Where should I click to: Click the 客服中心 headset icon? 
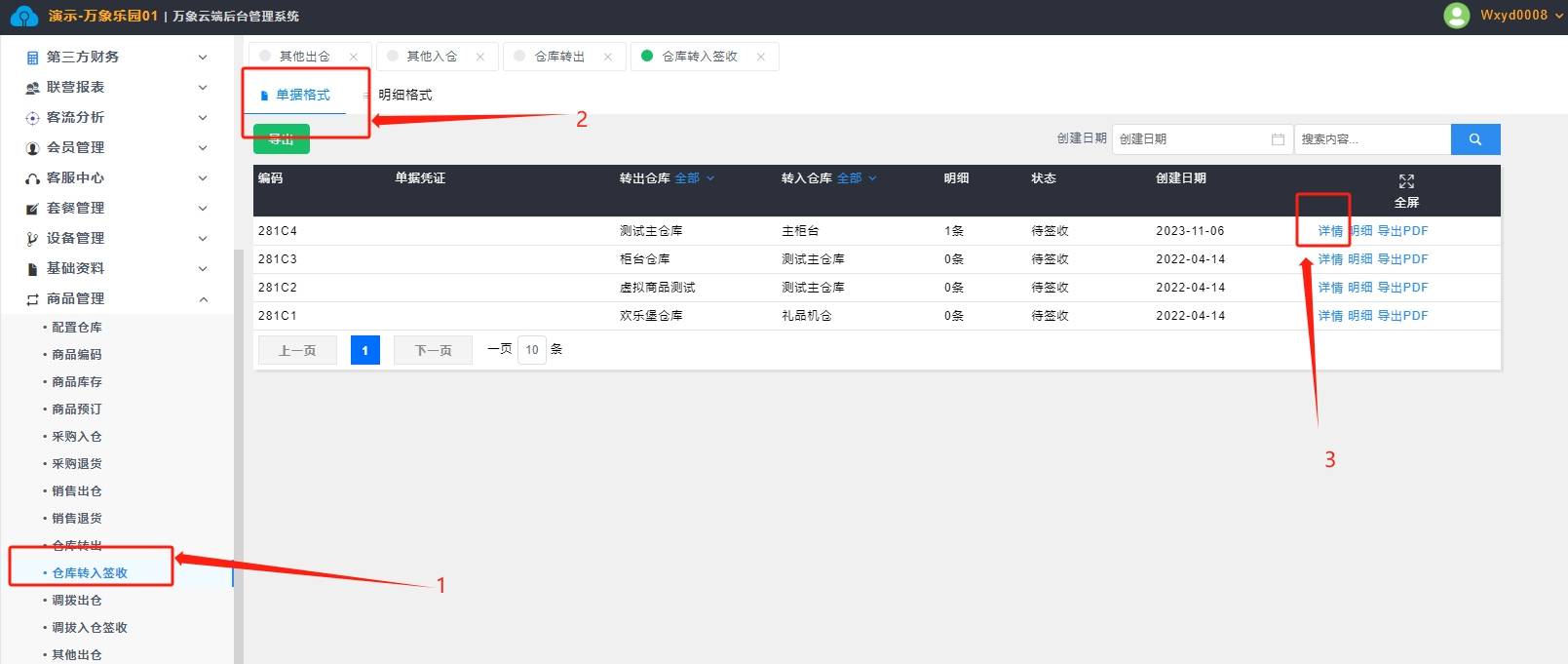[32, 178]
